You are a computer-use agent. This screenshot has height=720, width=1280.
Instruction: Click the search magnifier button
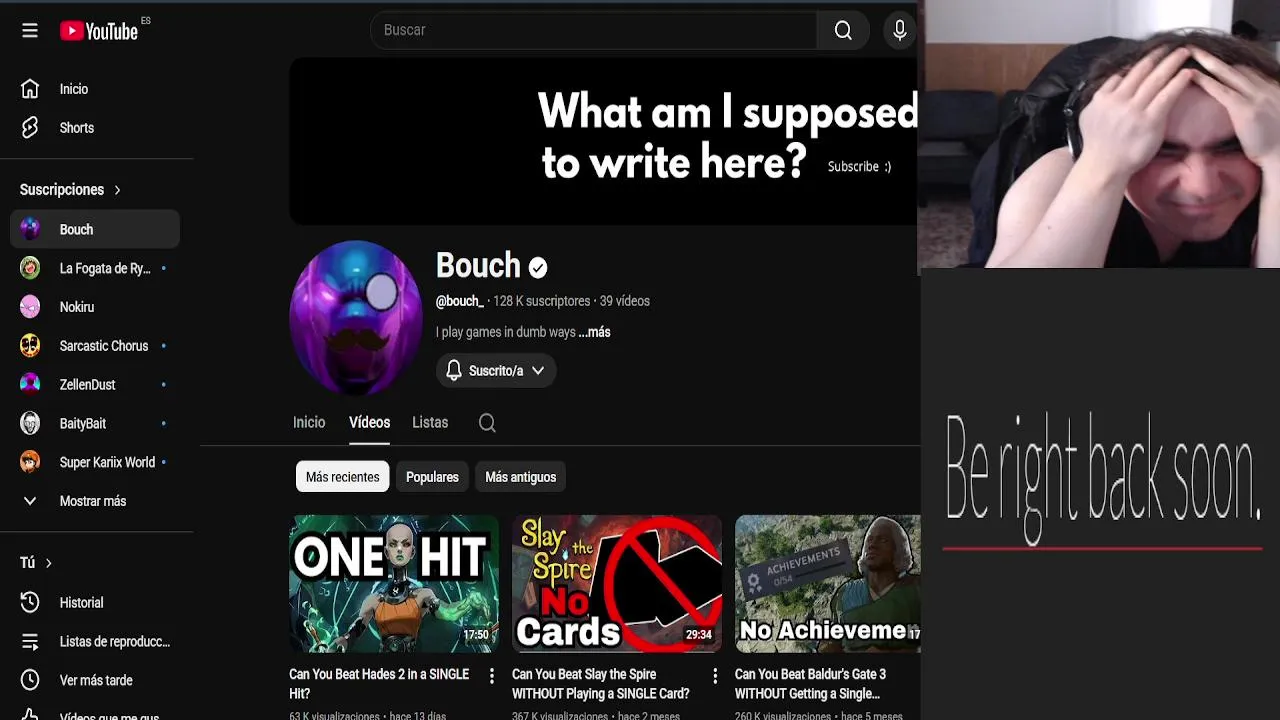[x=843, y=30]
